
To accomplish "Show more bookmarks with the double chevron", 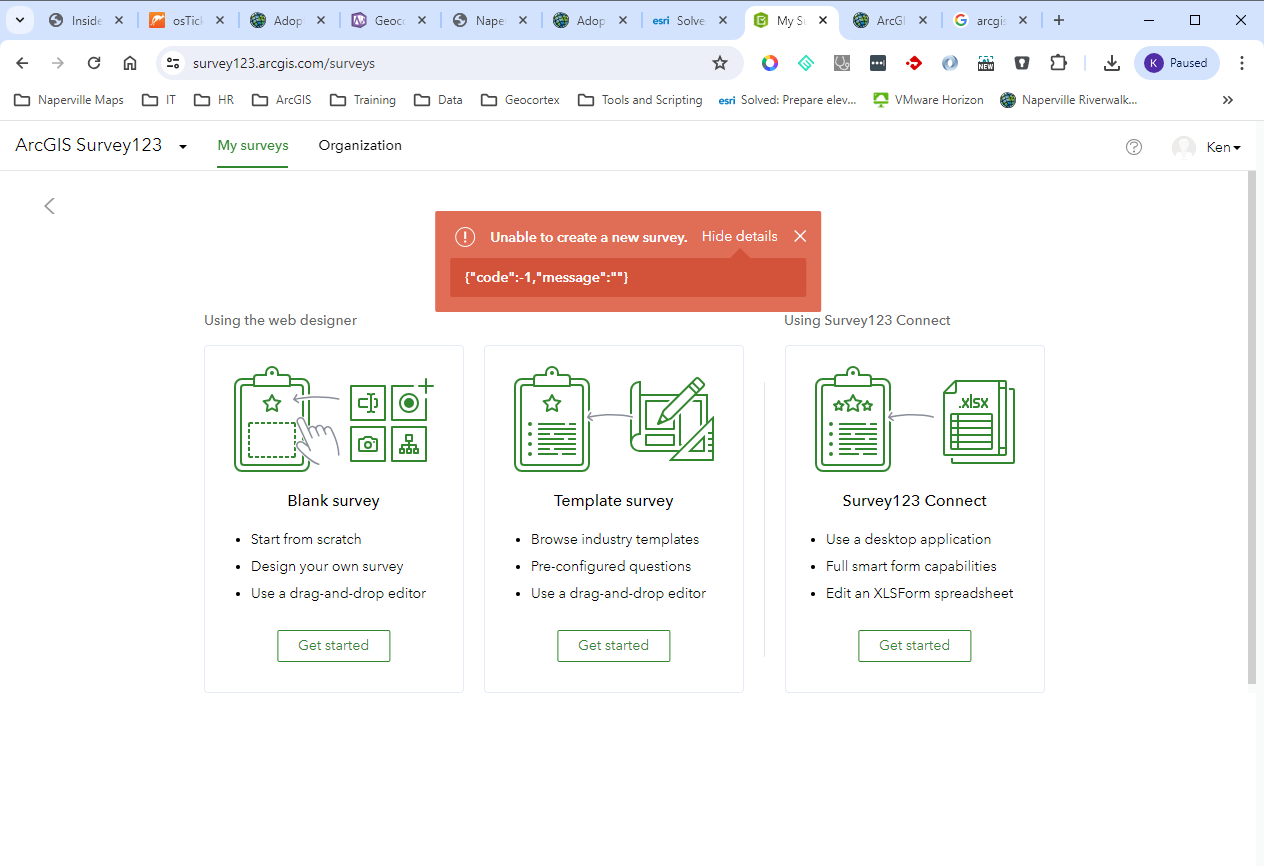I will click(x=1228, y=100).
